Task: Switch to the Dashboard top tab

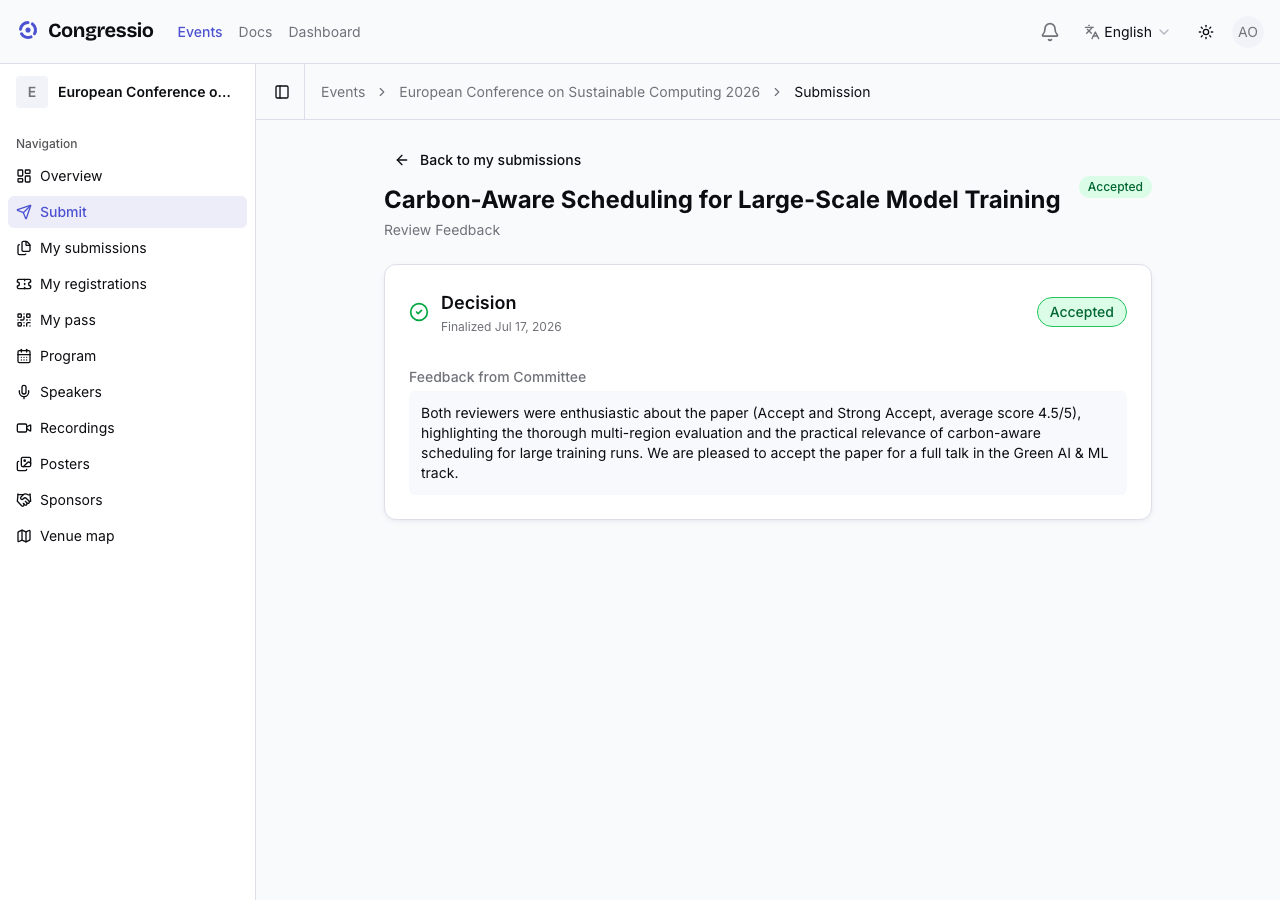Action: click(324, 32)
